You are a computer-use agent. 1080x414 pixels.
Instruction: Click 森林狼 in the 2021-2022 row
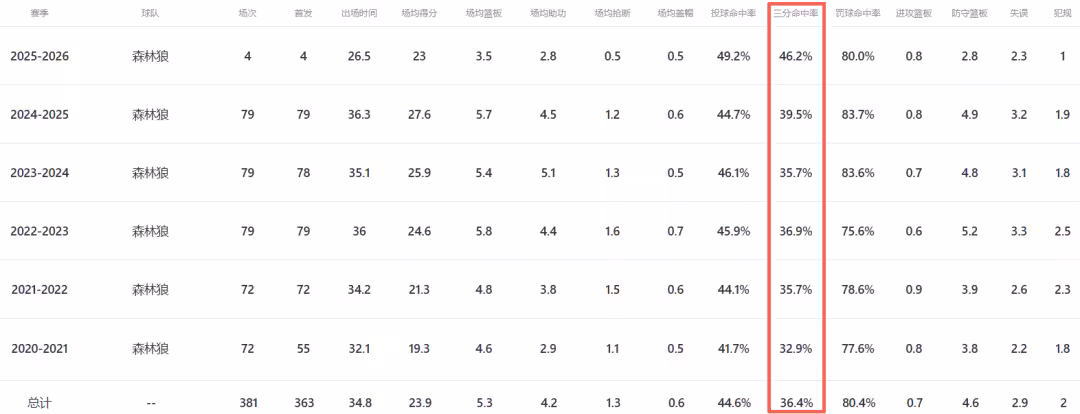coord(150,290)
